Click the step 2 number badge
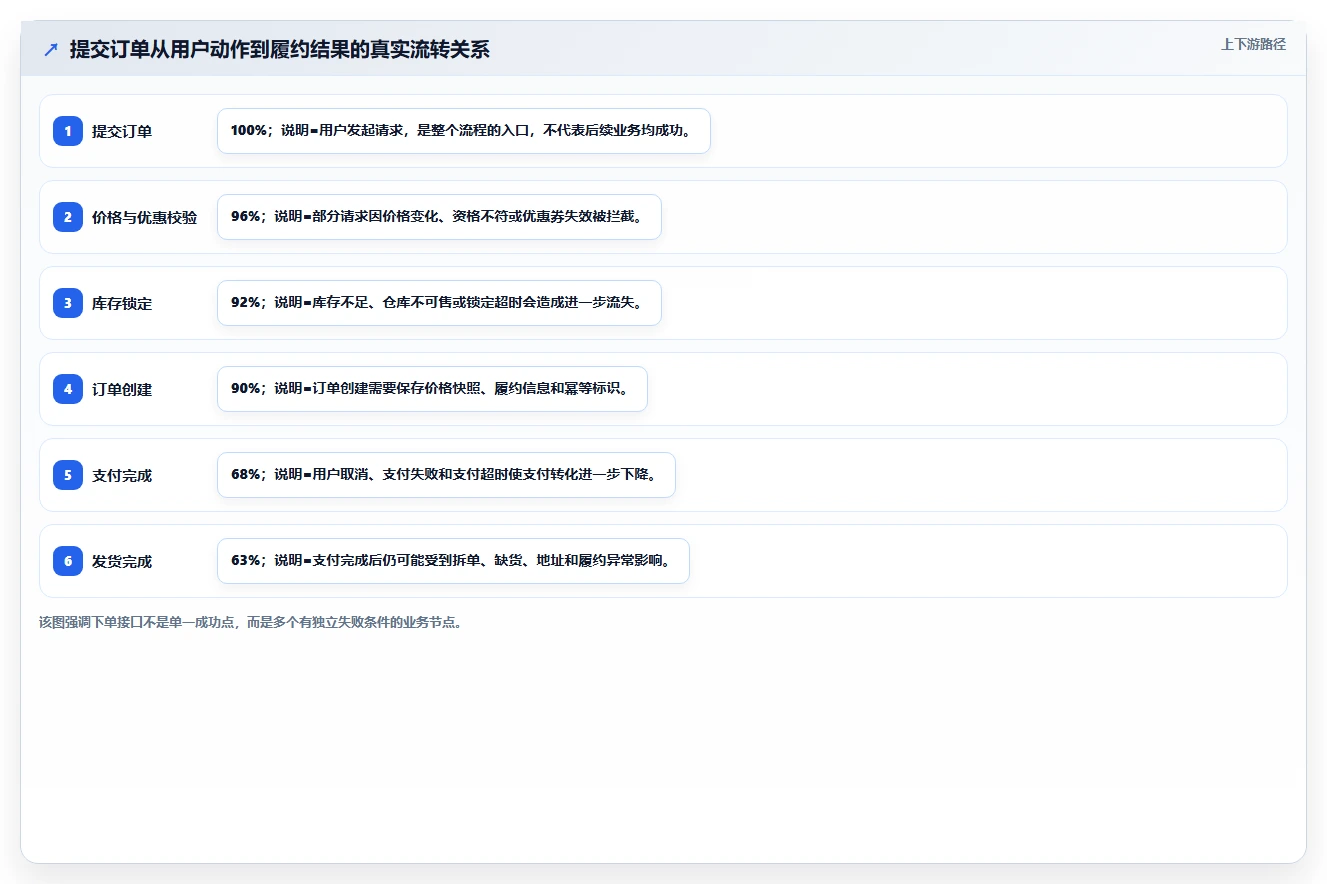Screen dimensions: 1327x884 coord(68,217)
